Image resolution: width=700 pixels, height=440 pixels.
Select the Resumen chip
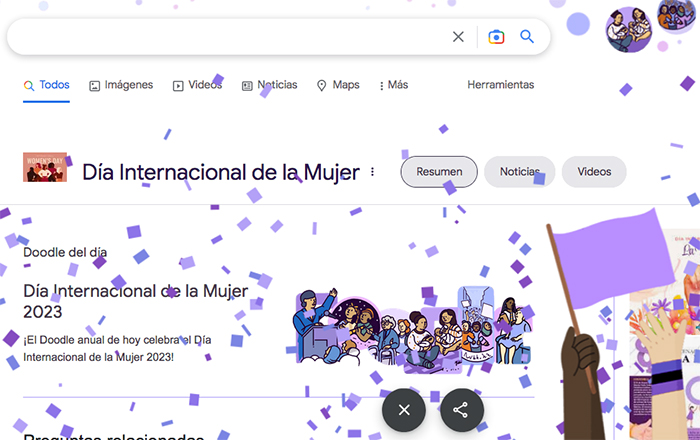coord(439,172)
